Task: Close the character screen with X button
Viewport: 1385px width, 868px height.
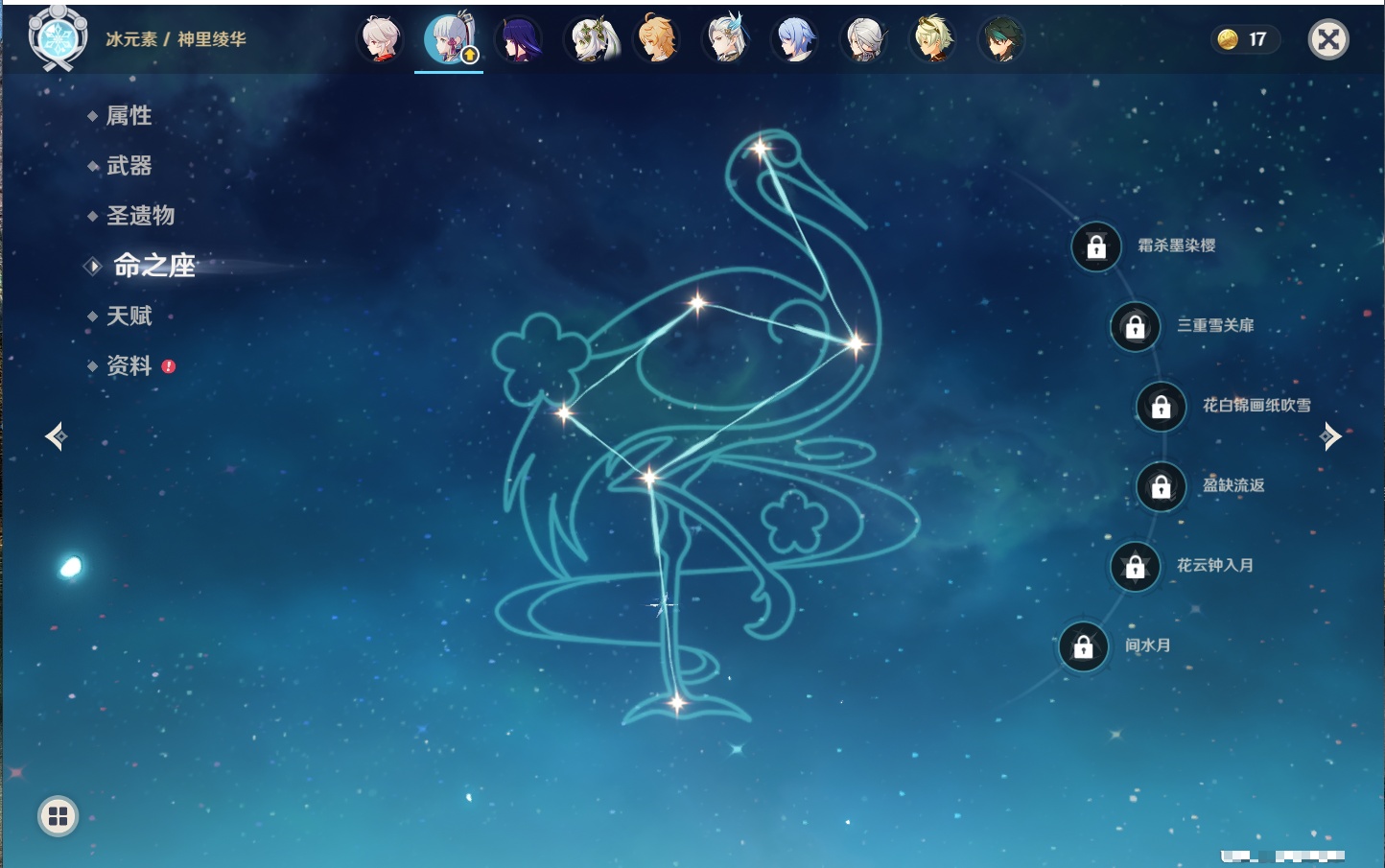Action: [x=1328, y=39]
